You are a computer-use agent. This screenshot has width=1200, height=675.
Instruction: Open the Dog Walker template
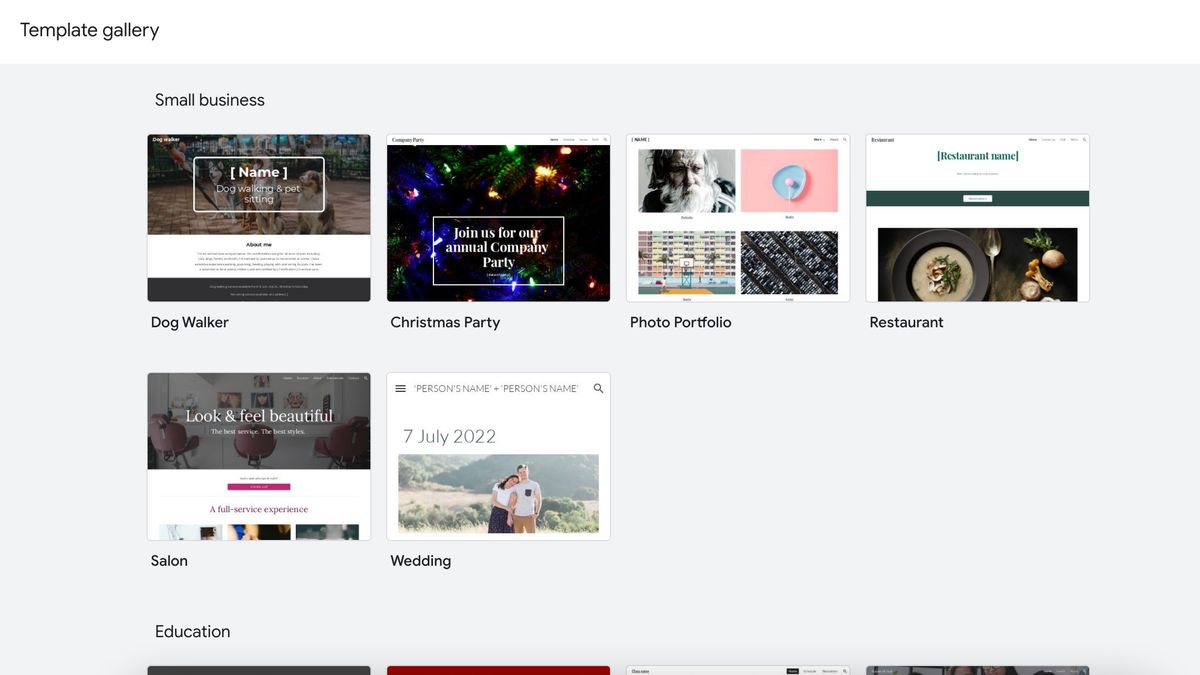(x=259, y=218)
